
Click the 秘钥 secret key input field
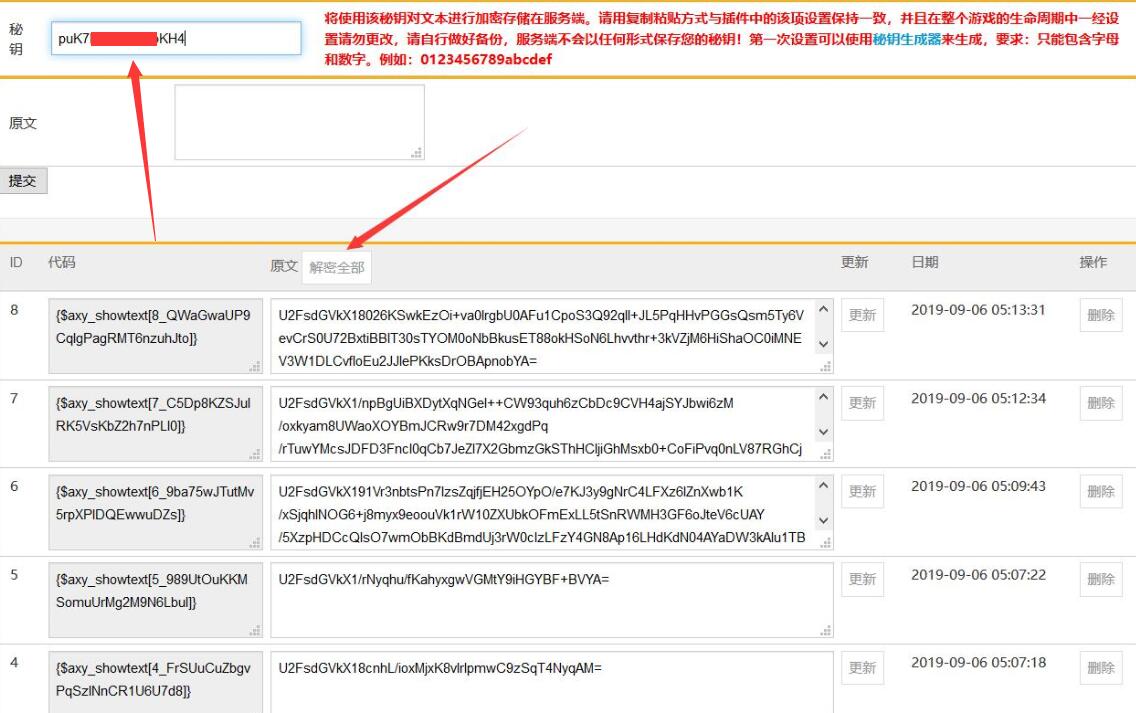(176, 38)
